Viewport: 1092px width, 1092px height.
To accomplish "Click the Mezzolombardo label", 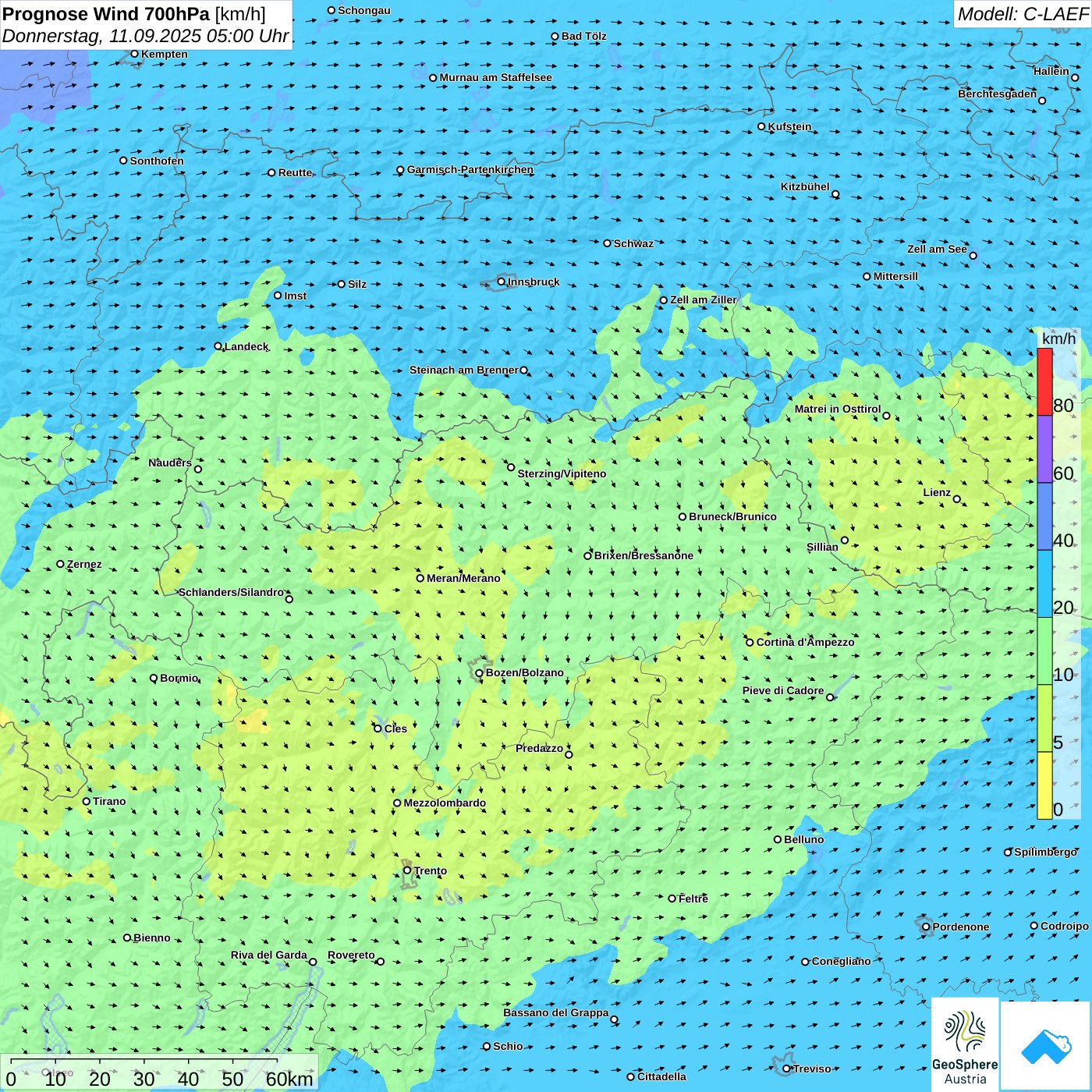I will point(445,803).
